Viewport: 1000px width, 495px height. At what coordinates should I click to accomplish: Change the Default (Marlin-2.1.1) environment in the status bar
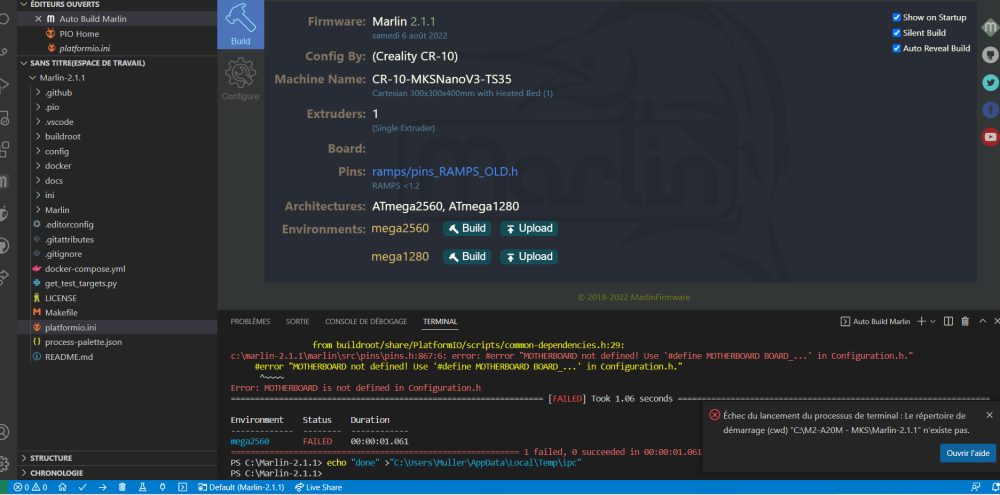(x=240, y=487)
